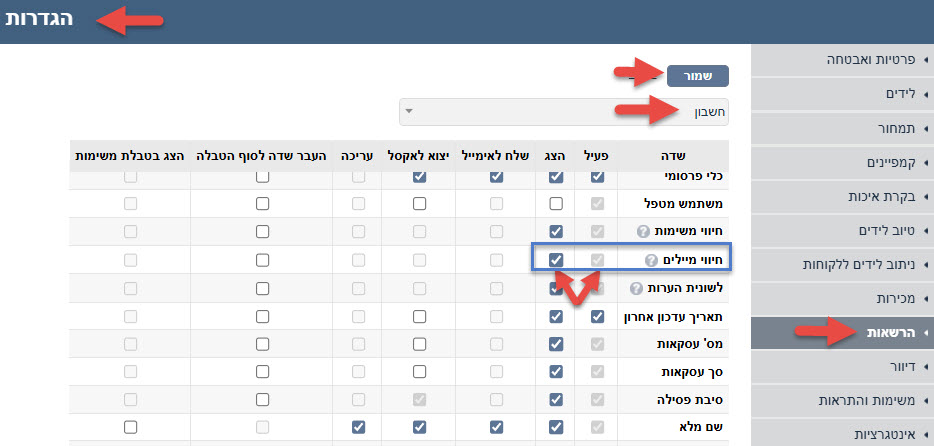Screen dimensions: 934x446
Task: Toggle עריכה checkbox for שם מלא
Action: click(x=358, y=427)
